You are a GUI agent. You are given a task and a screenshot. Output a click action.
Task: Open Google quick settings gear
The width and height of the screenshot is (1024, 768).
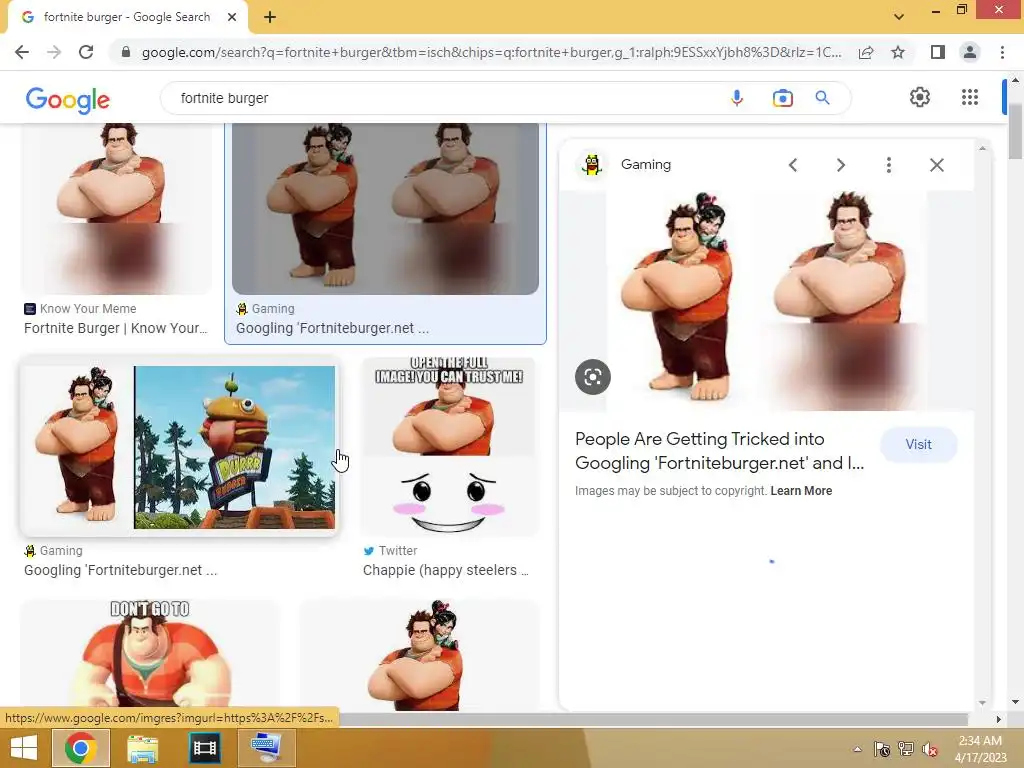click(920, 97)
